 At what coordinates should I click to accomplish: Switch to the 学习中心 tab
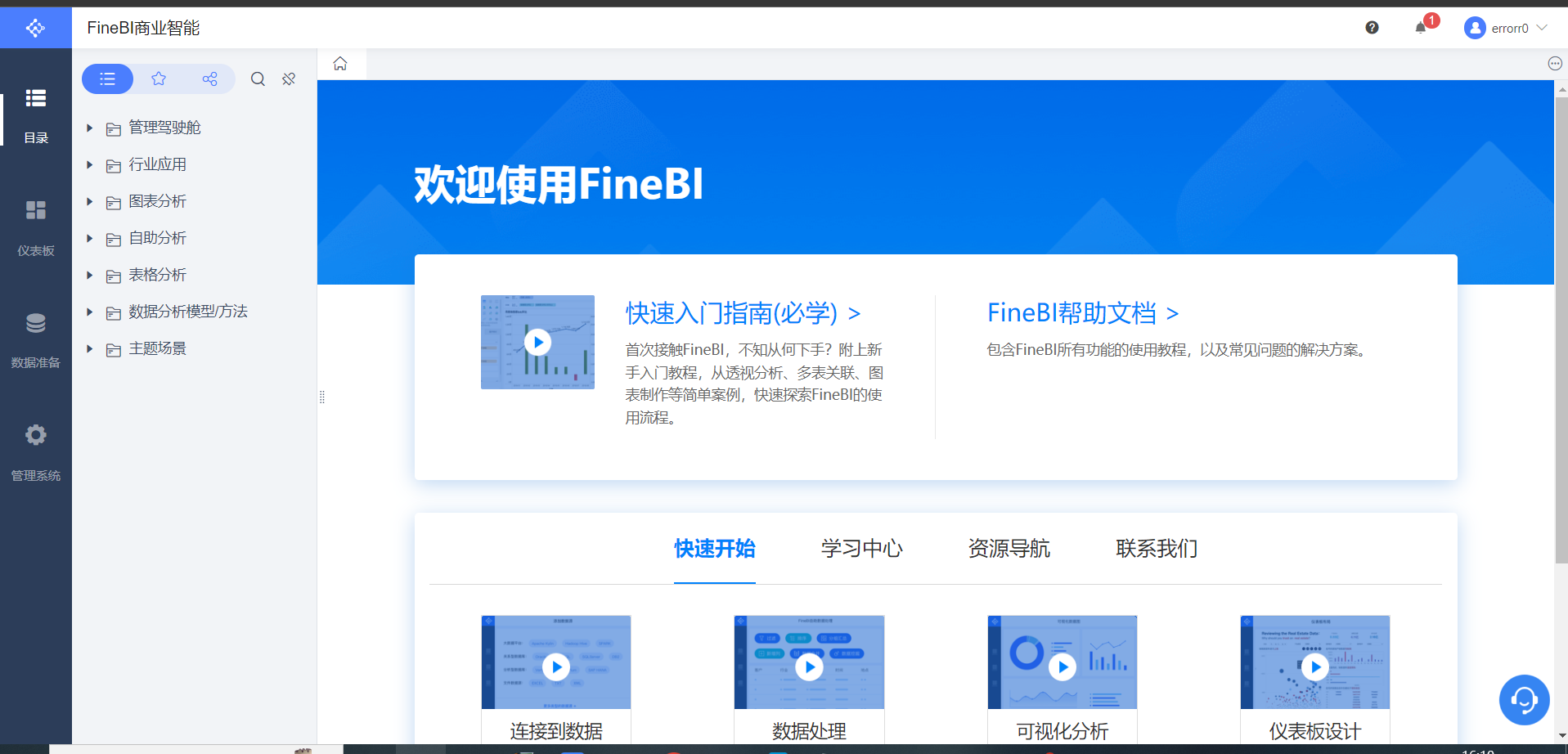tap(862, 549)
